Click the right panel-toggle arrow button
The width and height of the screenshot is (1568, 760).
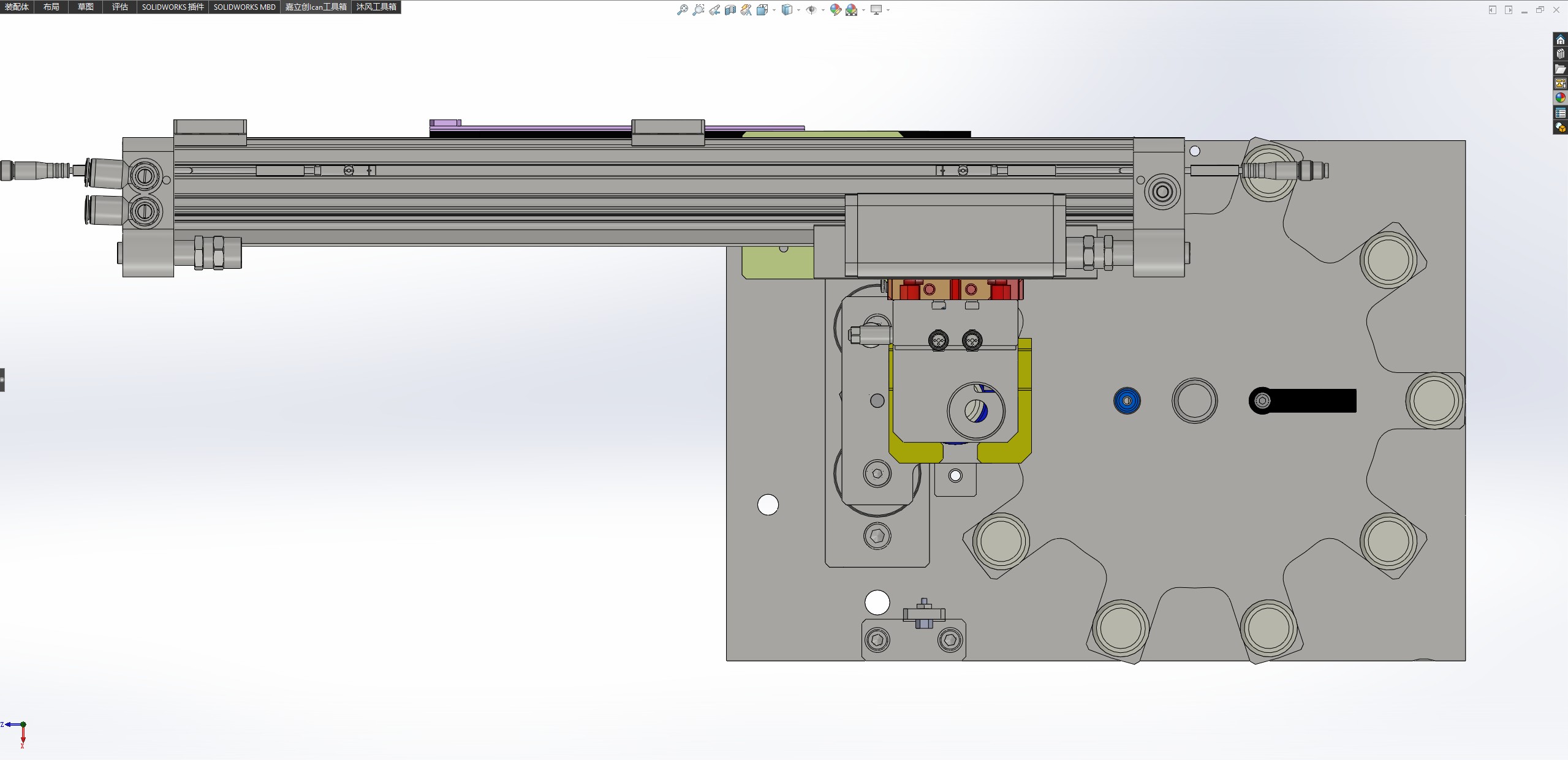coord(1509,10)
